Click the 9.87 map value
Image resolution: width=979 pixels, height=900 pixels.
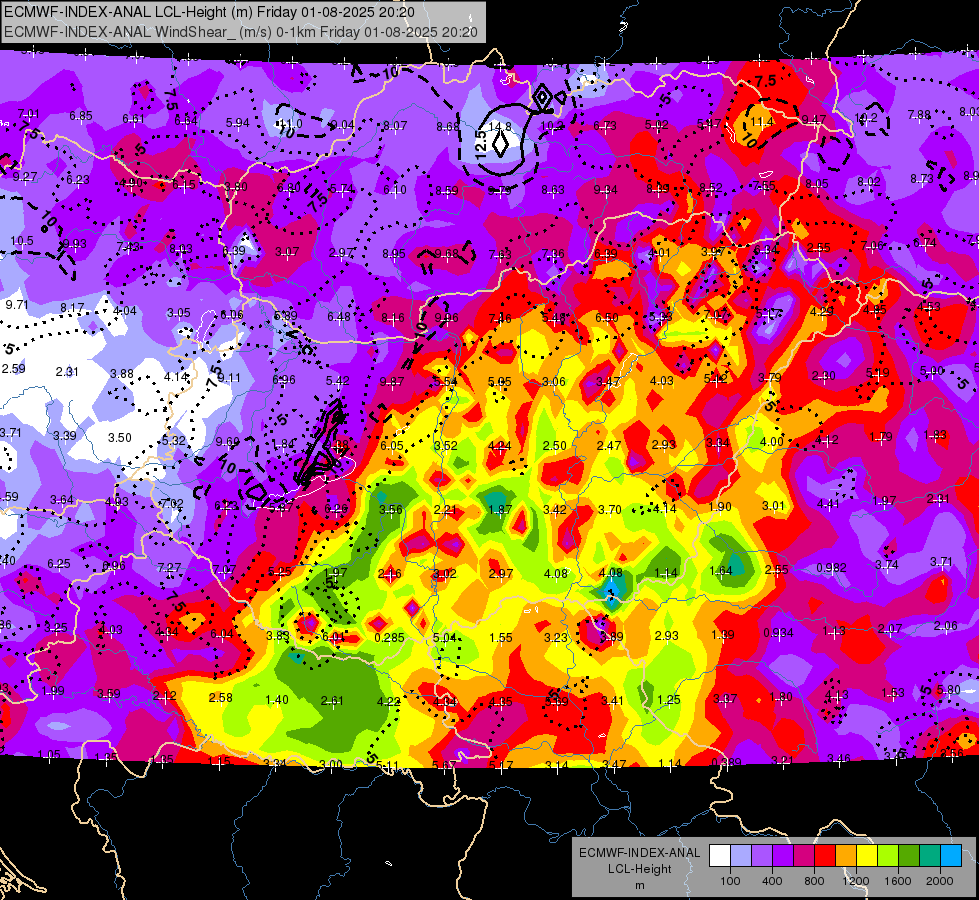[x=391, y=382]
